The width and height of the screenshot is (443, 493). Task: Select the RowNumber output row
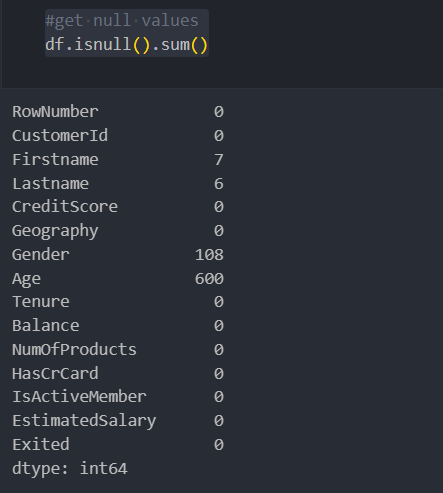[x=118, y=111]
